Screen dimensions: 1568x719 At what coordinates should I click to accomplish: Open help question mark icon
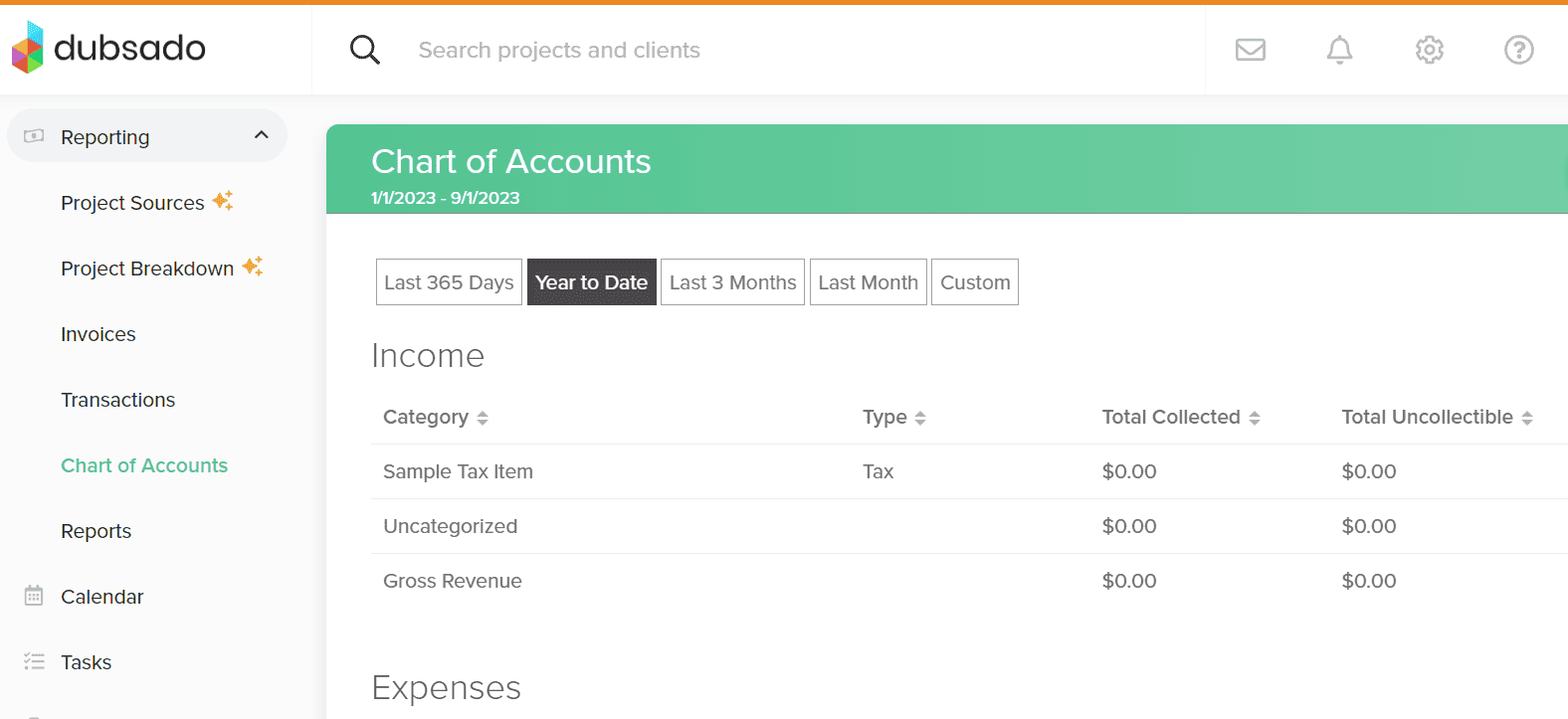click(x=1518, y=50)
